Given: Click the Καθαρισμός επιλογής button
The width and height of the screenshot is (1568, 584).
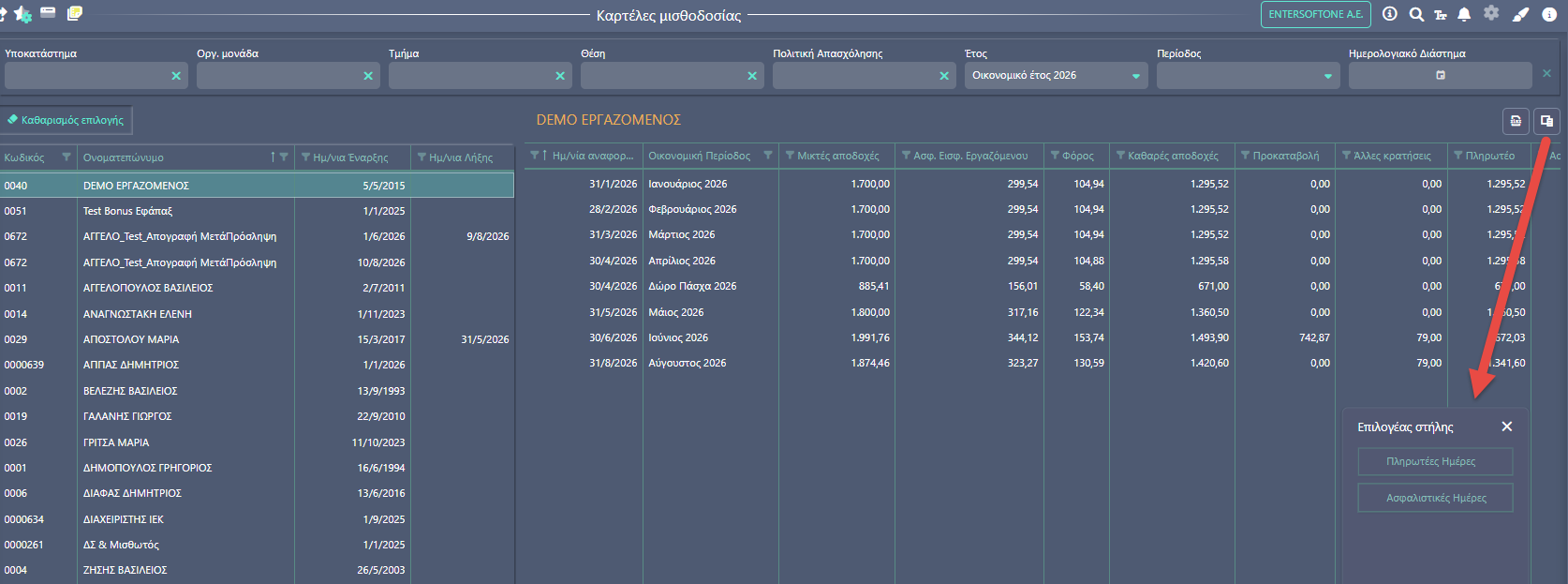Looking at the screenshot, I should click(x=66, y=120).
